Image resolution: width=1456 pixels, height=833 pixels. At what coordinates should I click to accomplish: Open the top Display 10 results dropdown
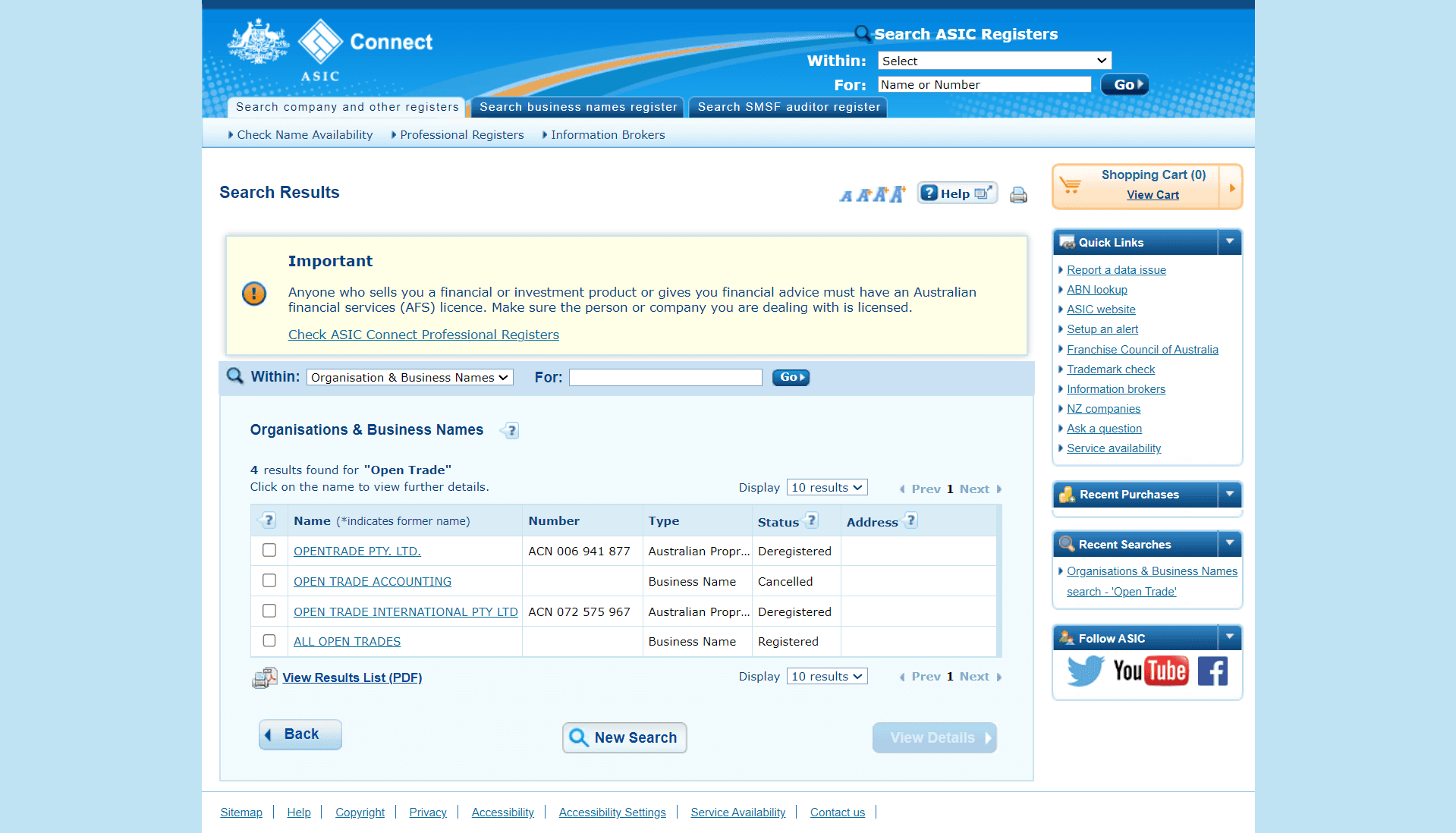click(827, 487)
